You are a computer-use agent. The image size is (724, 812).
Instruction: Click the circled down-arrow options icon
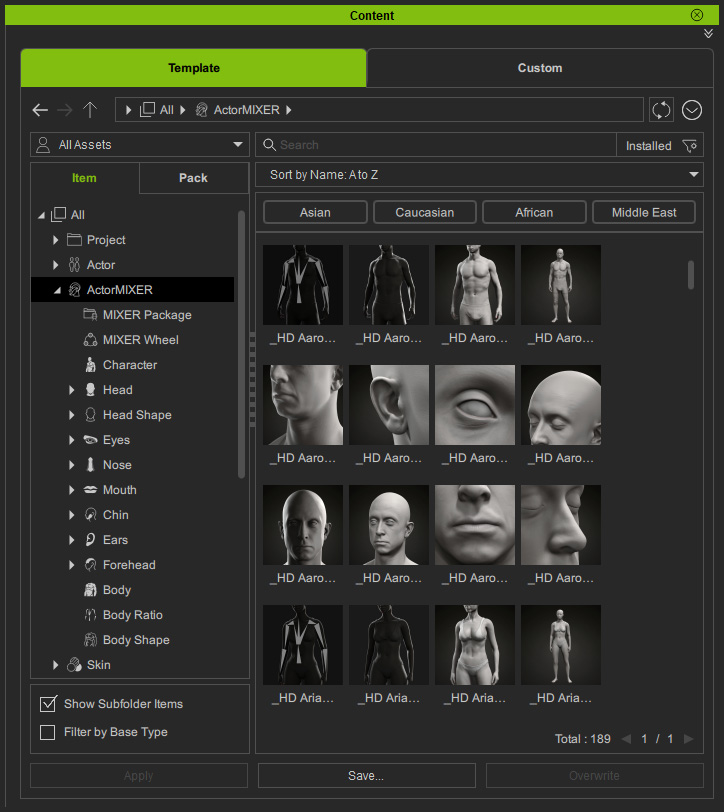pyautogui.click(x=692, y=110)
